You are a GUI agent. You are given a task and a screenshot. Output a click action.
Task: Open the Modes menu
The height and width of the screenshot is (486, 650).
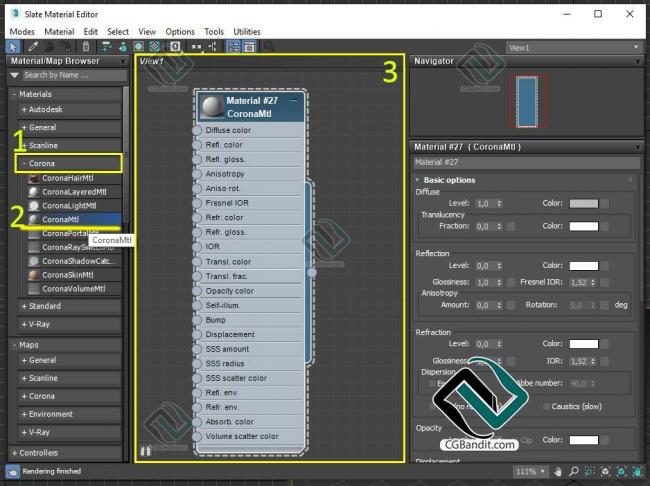coord(22,32)
